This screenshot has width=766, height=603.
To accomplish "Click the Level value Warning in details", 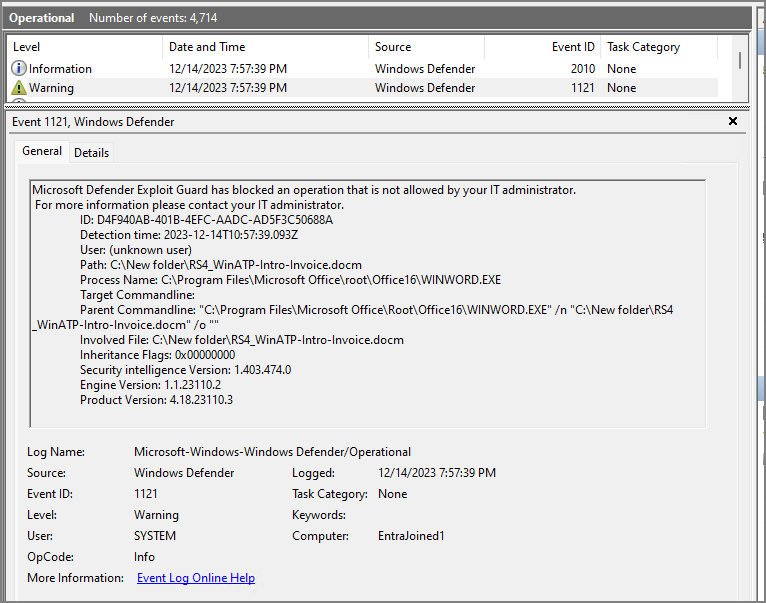I will click(156, 515).
